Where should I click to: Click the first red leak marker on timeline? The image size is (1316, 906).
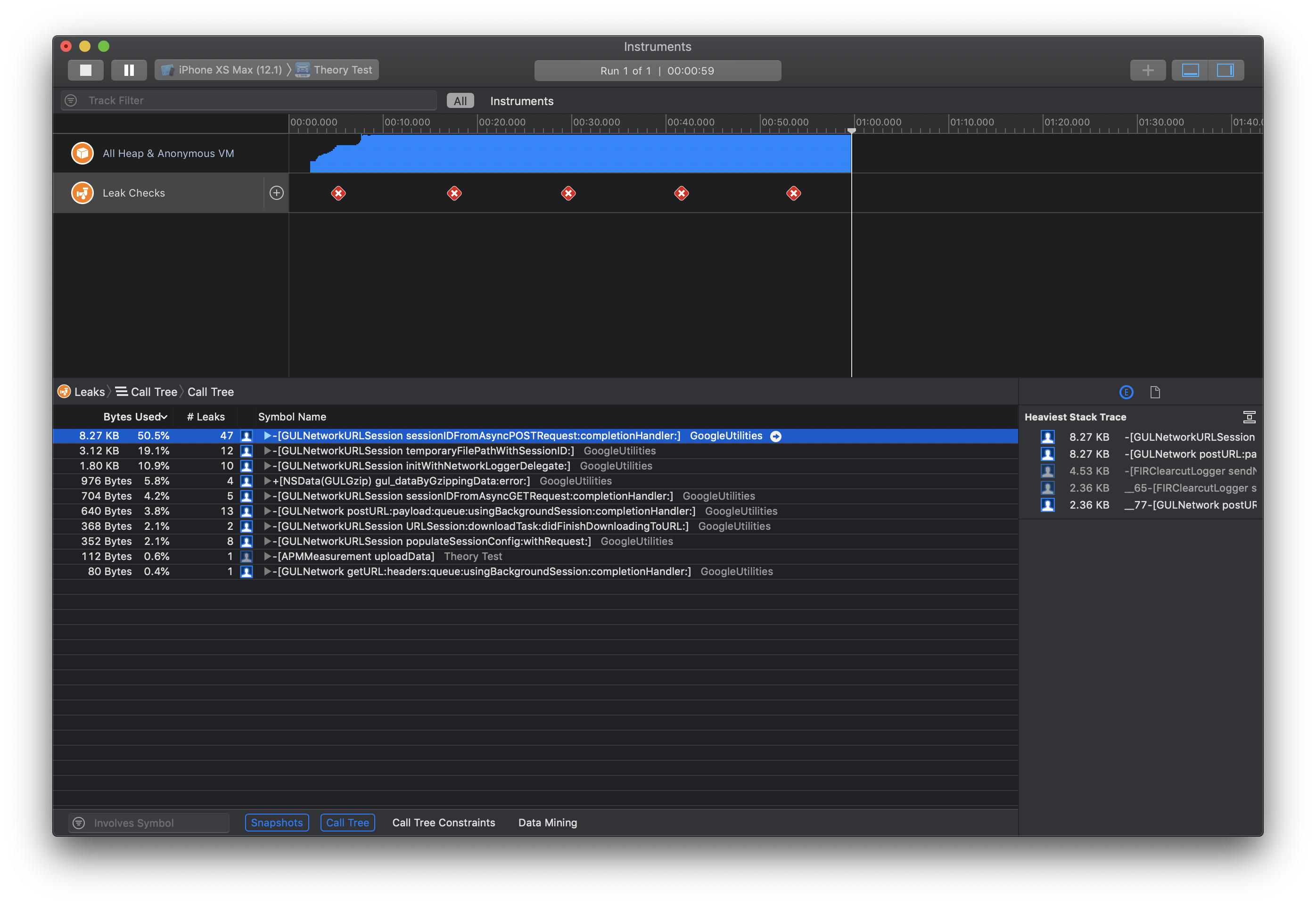point(338,194)
